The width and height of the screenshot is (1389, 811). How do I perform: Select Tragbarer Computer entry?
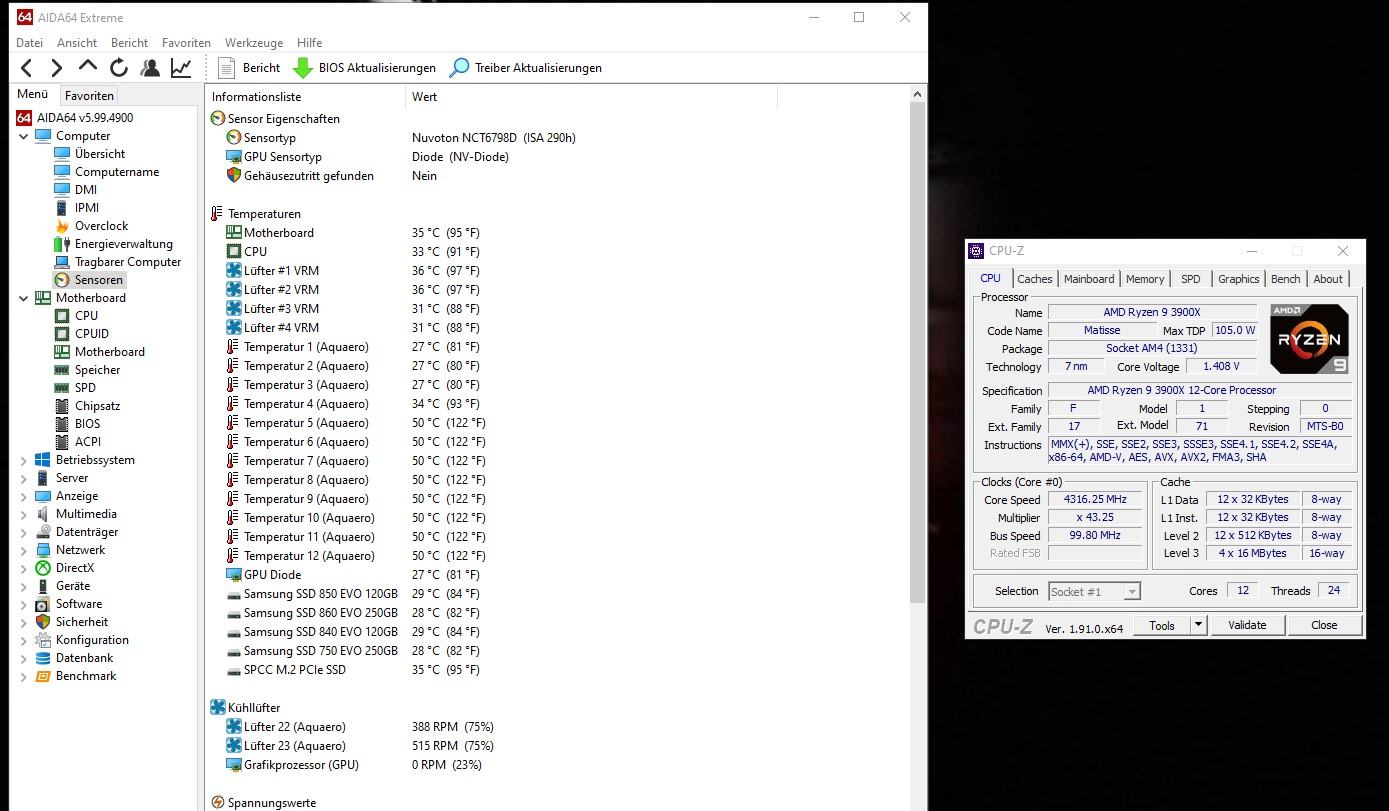[x=118, y=262]
